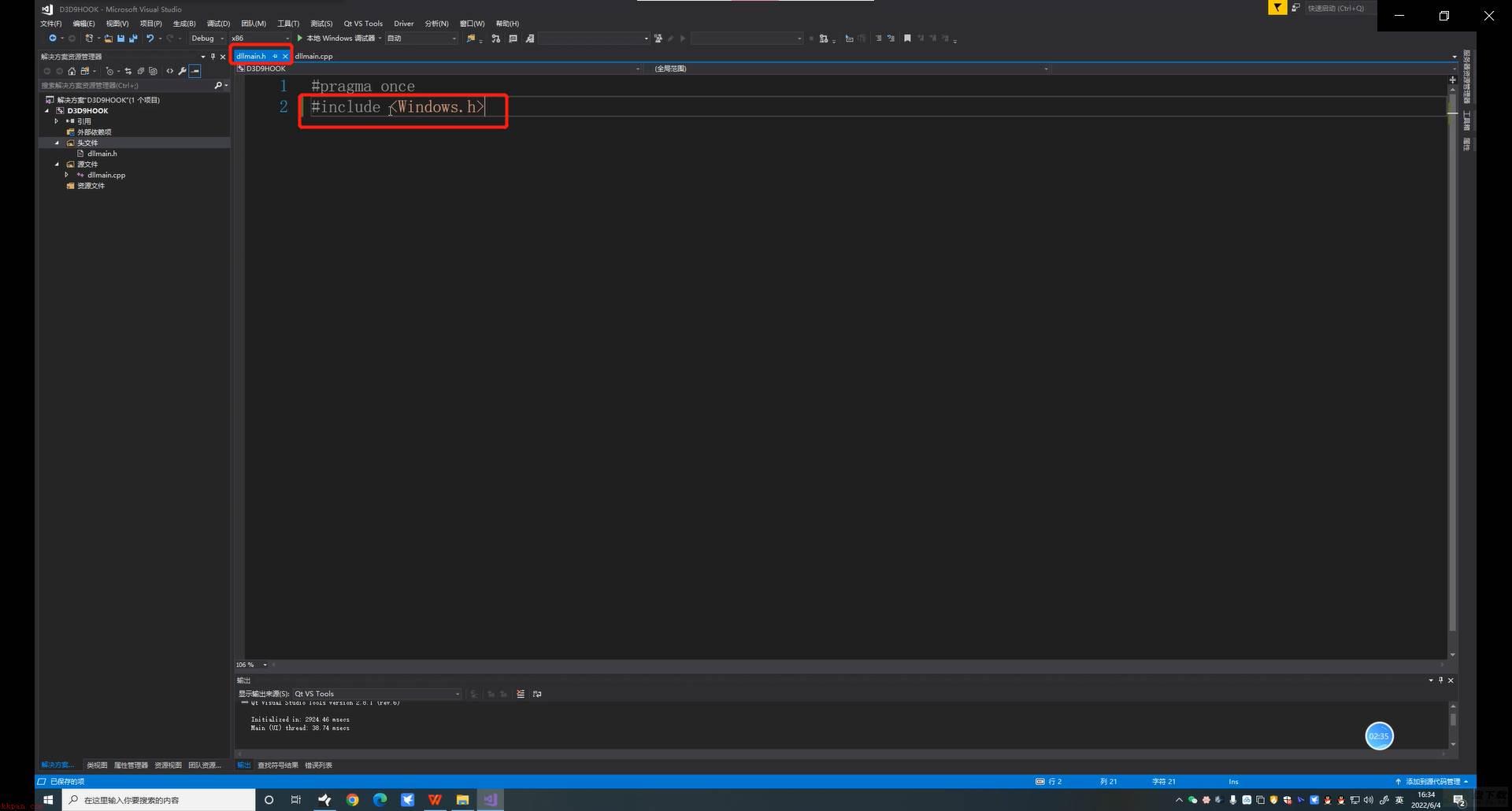
Task: Toggle Show All Files in Solution Explorer
Action: point(154,71)
